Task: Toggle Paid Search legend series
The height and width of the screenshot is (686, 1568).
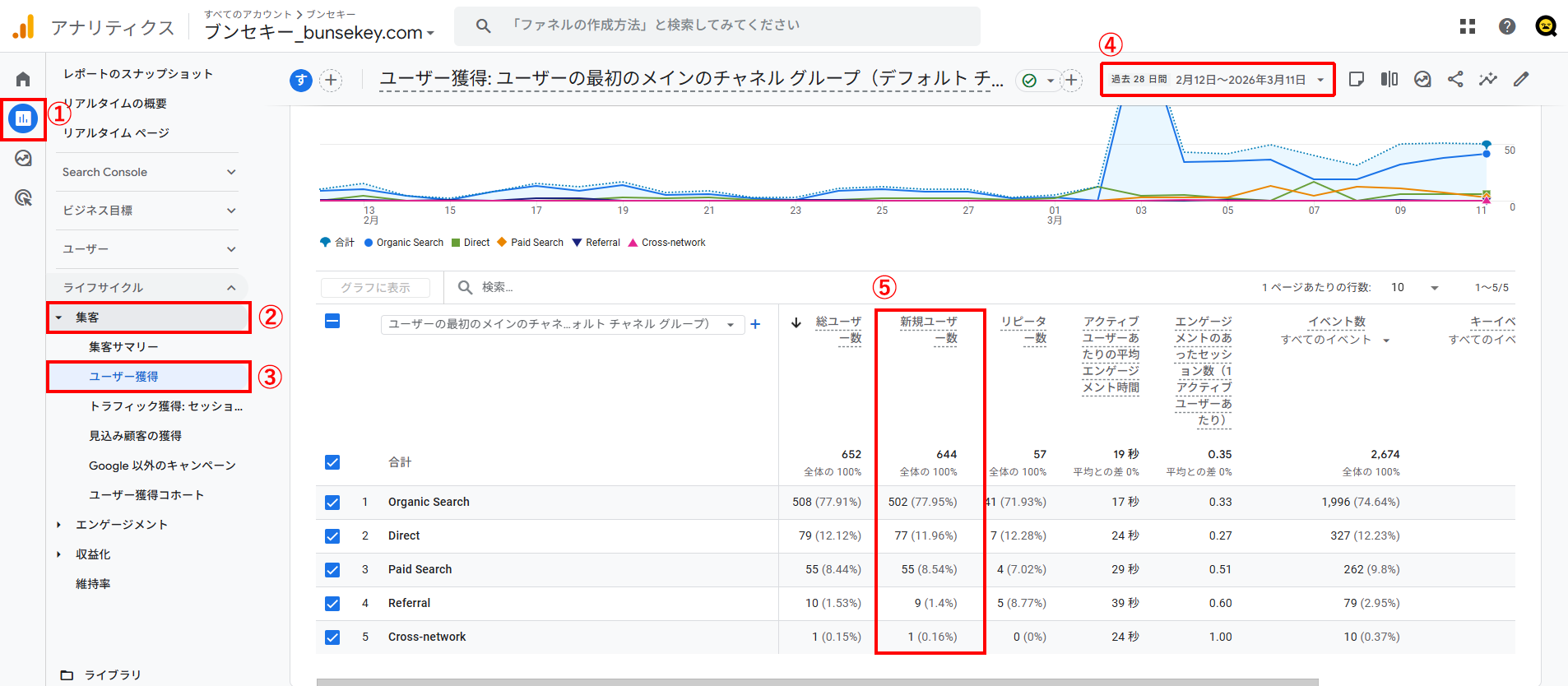Action: coord(531,243)
